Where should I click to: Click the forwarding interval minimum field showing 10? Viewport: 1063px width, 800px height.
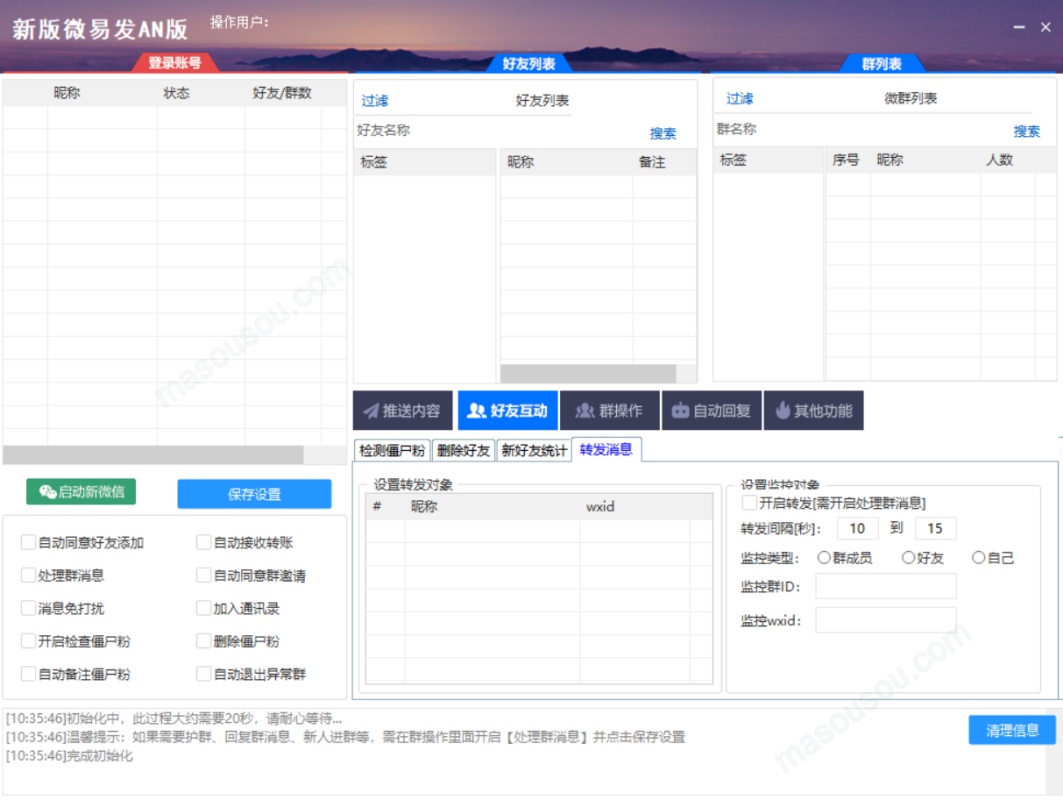coord(858,528)
